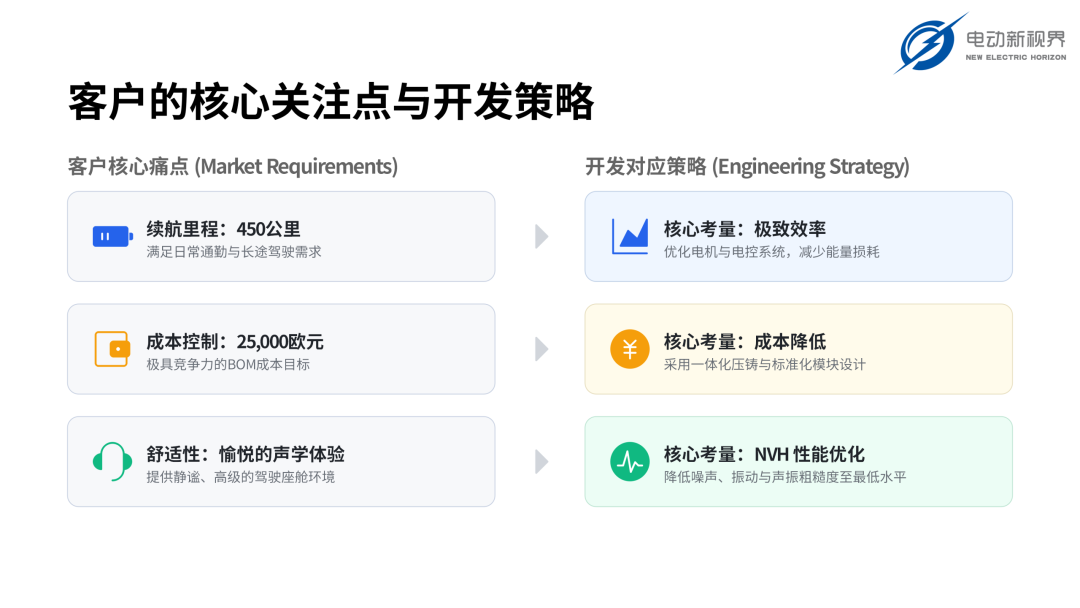Click the NEW ELECTRIC HORIZON logo text
This screenshot has height=608, width=1080.
(x=1015, y=57)
